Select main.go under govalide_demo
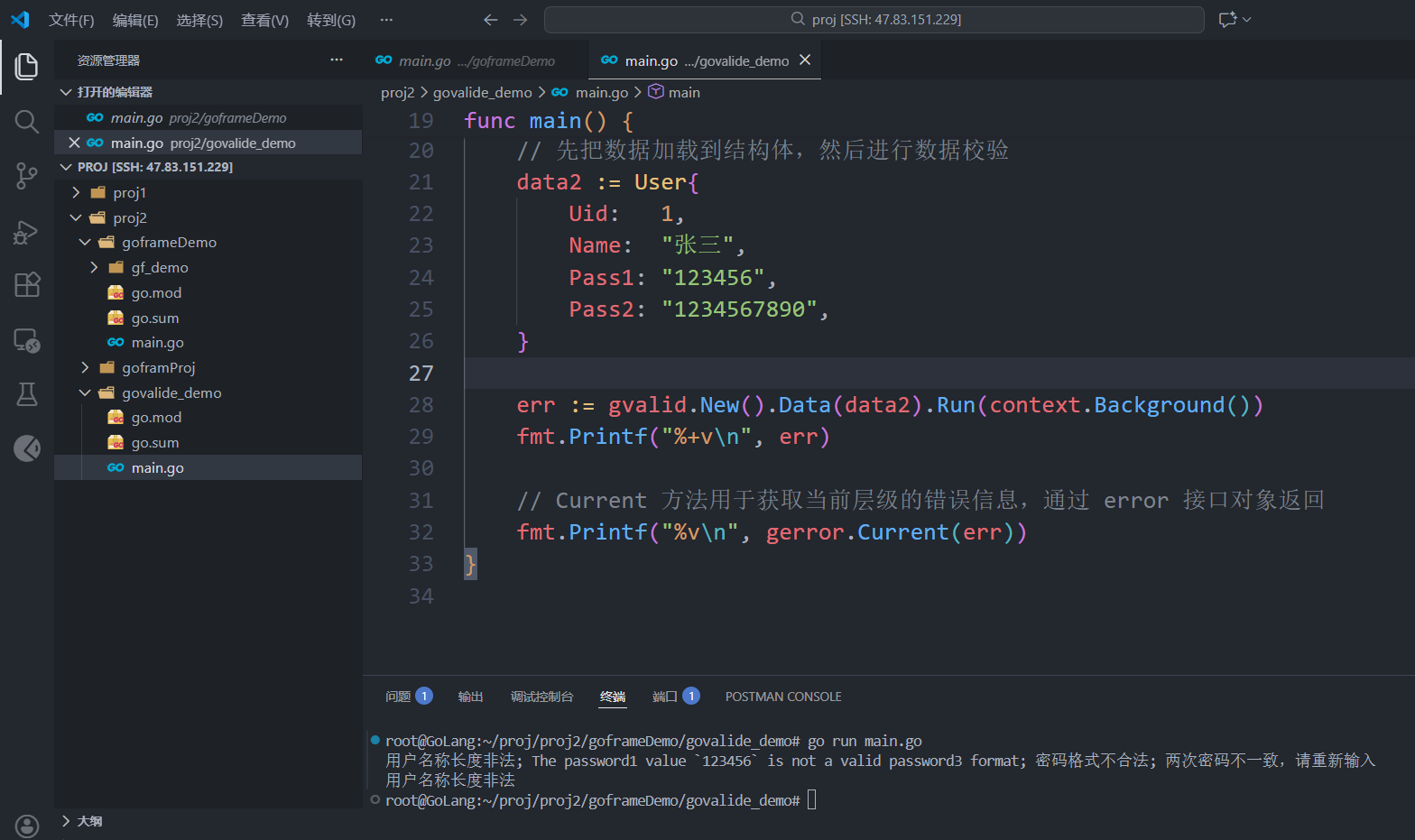Screen dimensions: 1415x840 click(x=208, y=467)
